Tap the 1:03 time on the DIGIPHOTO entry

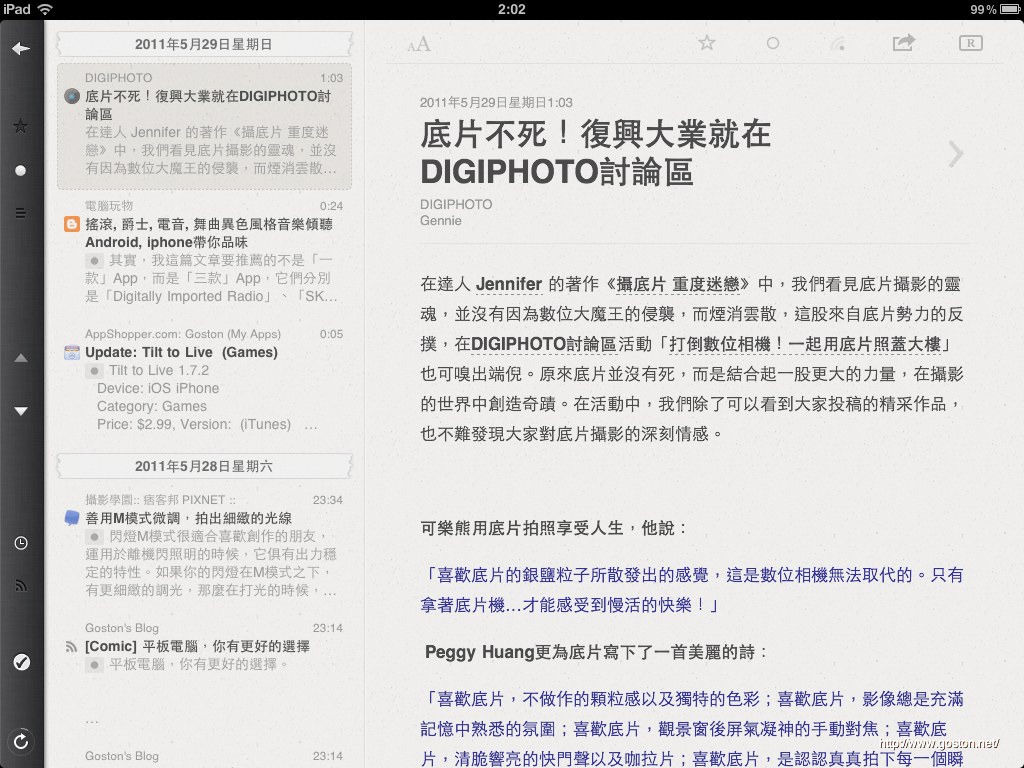tap(331, 78)
